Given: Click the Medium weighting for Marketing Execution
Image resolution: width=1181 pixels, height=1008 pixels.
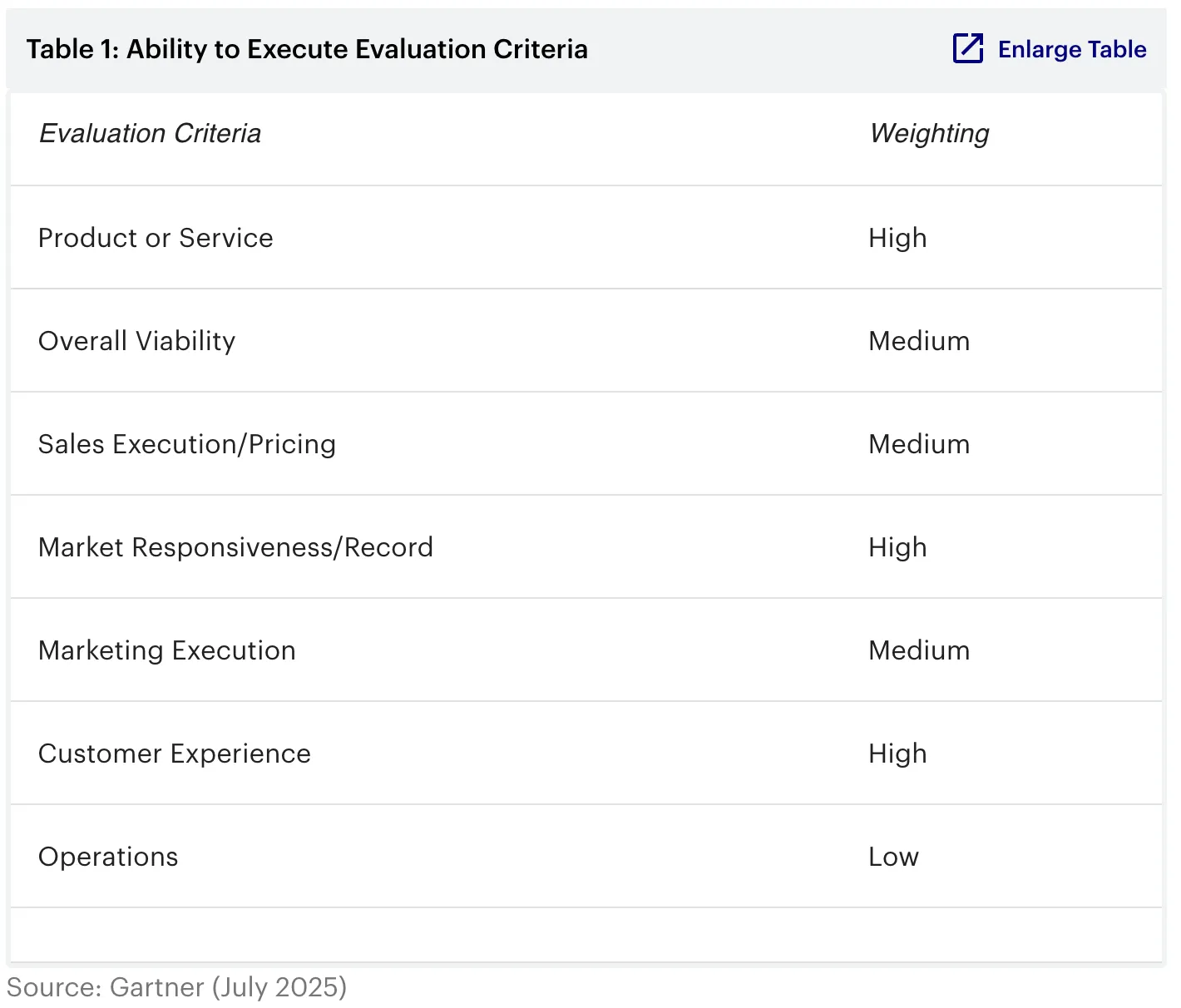Looking at the screenshot, I should point(919,651).
